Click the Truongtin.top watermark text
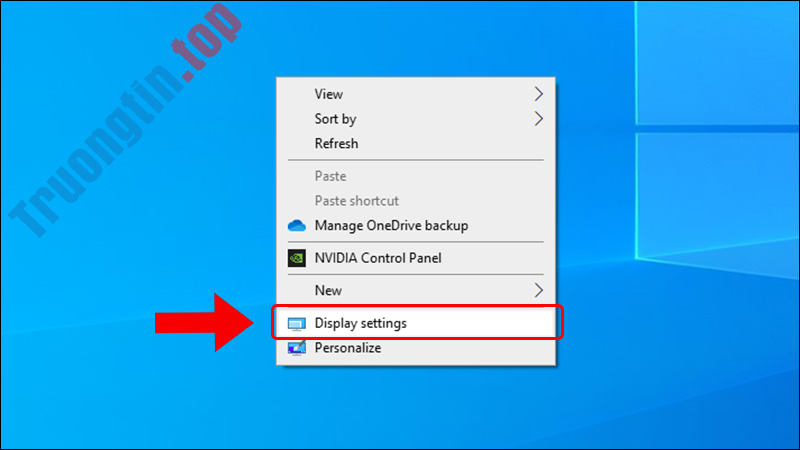The image size is (800, 450). (125, 120)
